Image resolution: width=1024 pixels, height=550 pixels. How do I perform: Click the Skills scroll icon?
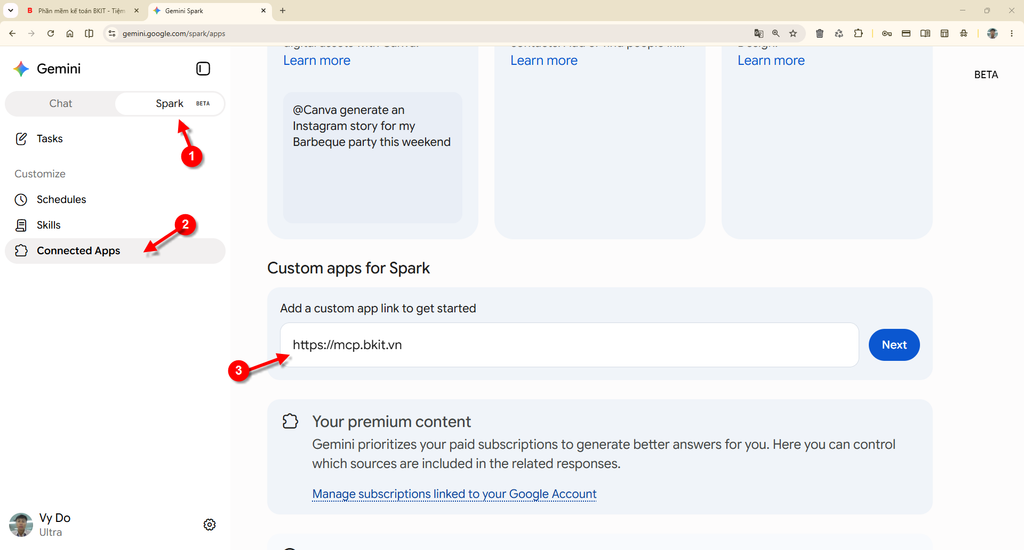click(x=21, y=225)
